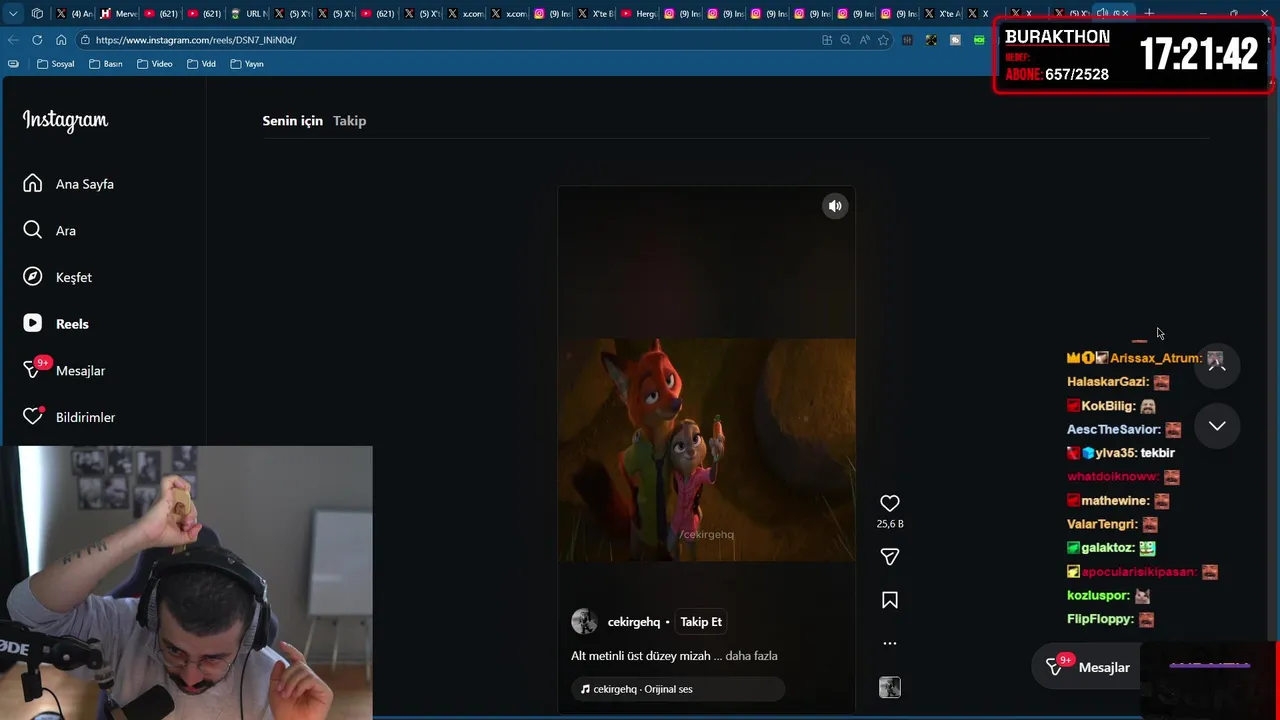Click read aloud icon in address bar
The width and height of the screenshot is (1280, 720).
(865, 40)
